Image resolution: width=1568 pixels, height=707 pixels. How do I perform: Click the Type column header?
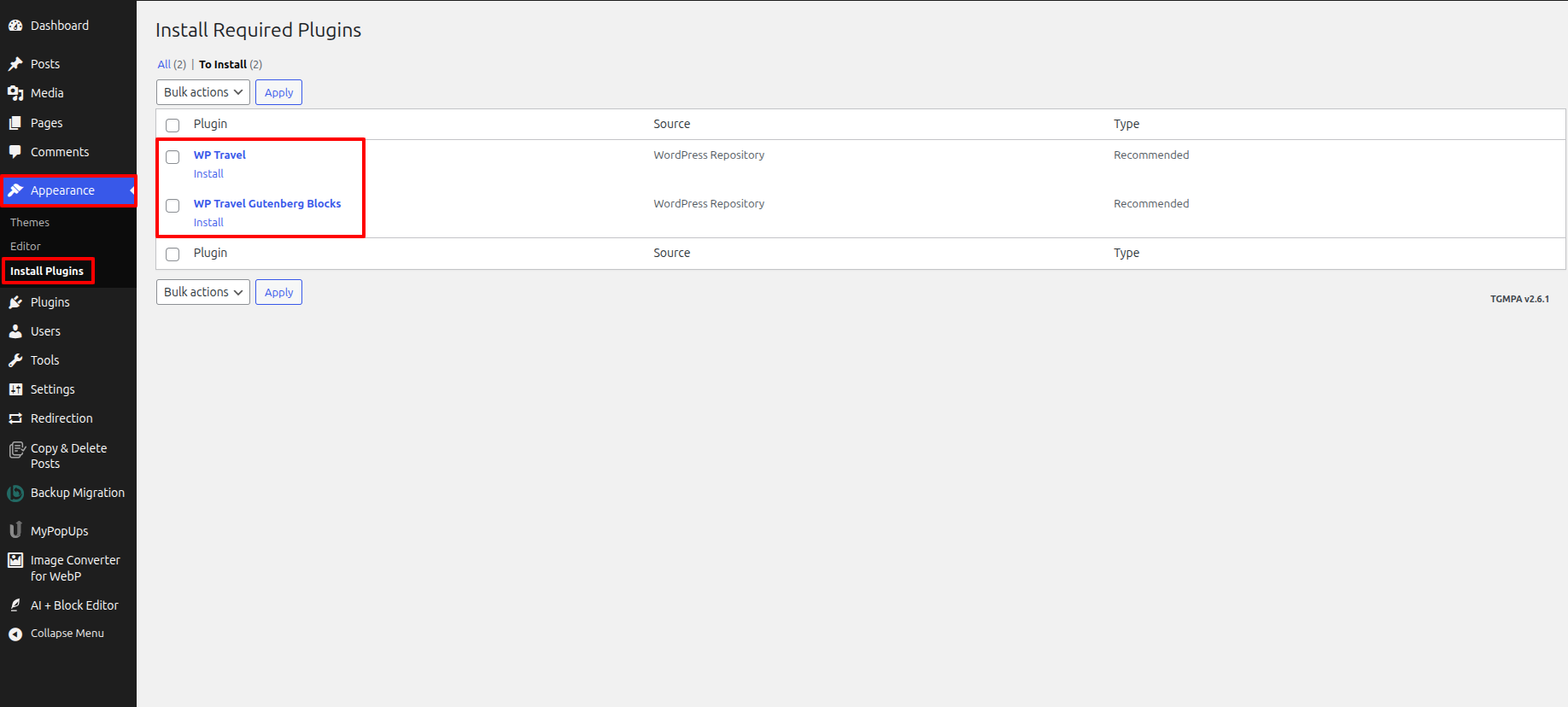[1126, 124]
